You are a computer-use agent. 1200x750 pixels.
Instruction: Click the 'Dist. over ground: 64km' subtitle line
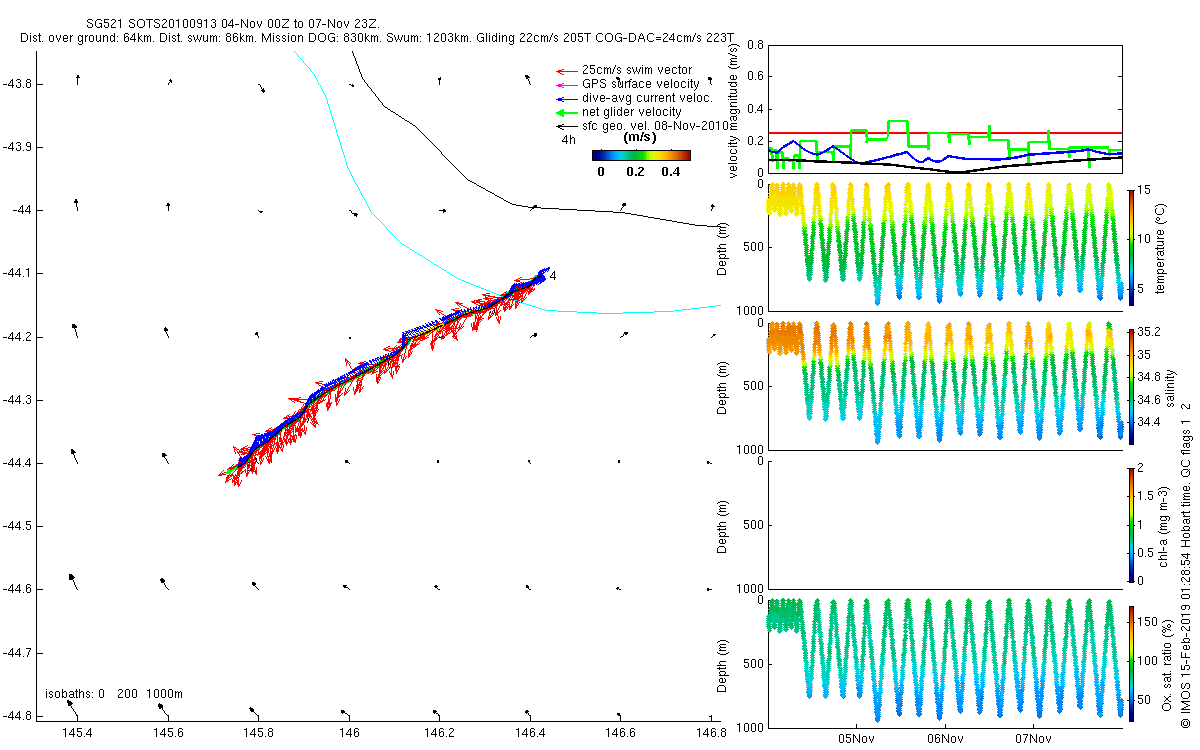pos(377,37)
